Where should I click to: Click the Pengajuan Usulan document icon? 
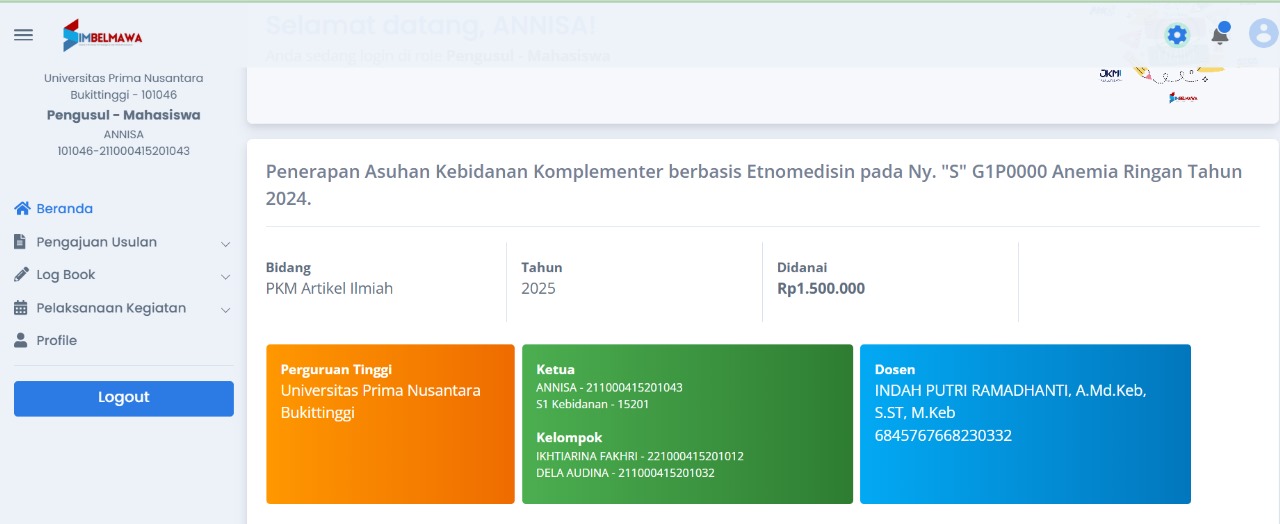pyautogui.click(x=21, y=242)
